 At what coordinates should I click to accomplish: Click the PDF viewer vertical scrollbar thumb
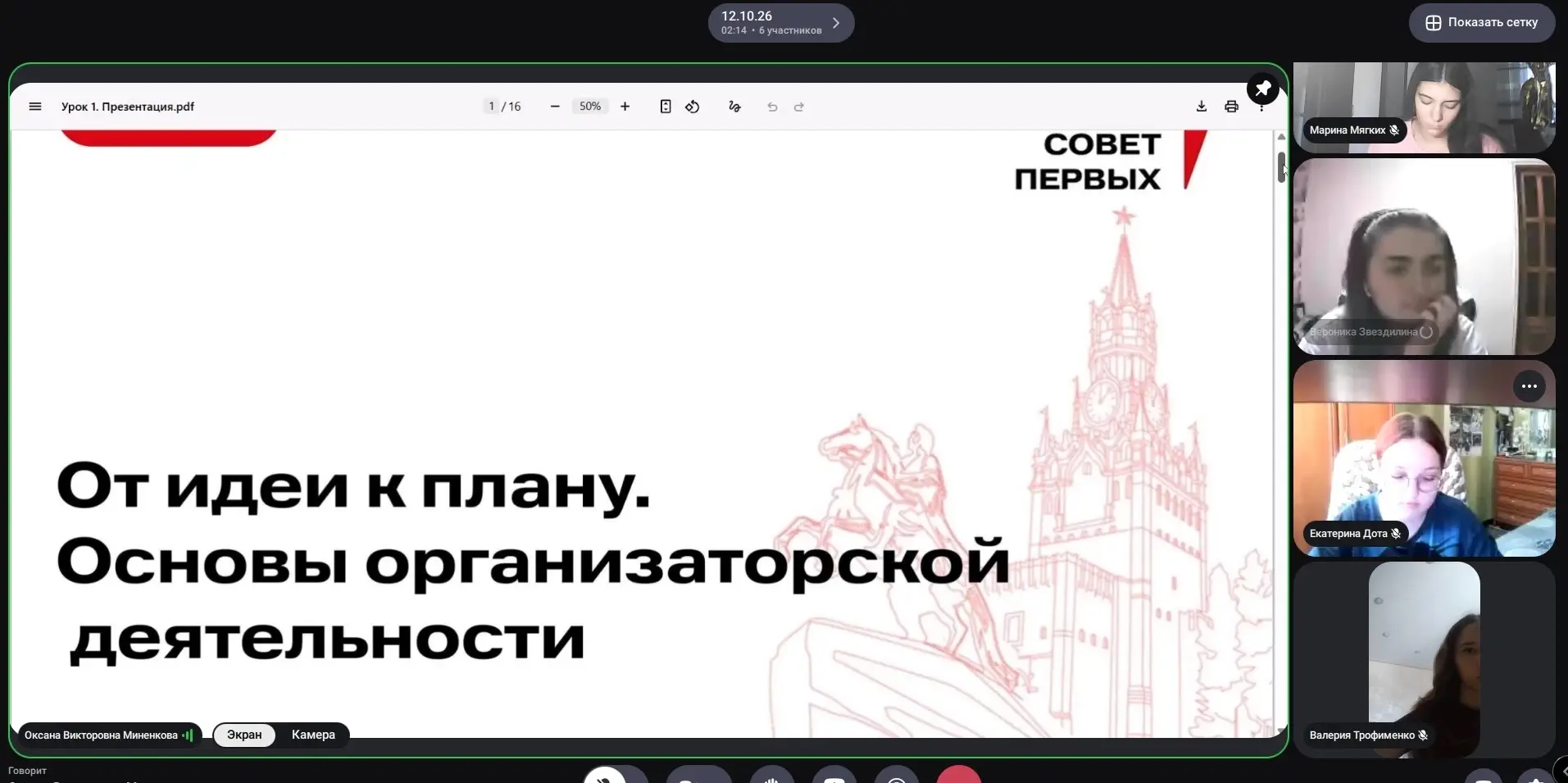1281,167
